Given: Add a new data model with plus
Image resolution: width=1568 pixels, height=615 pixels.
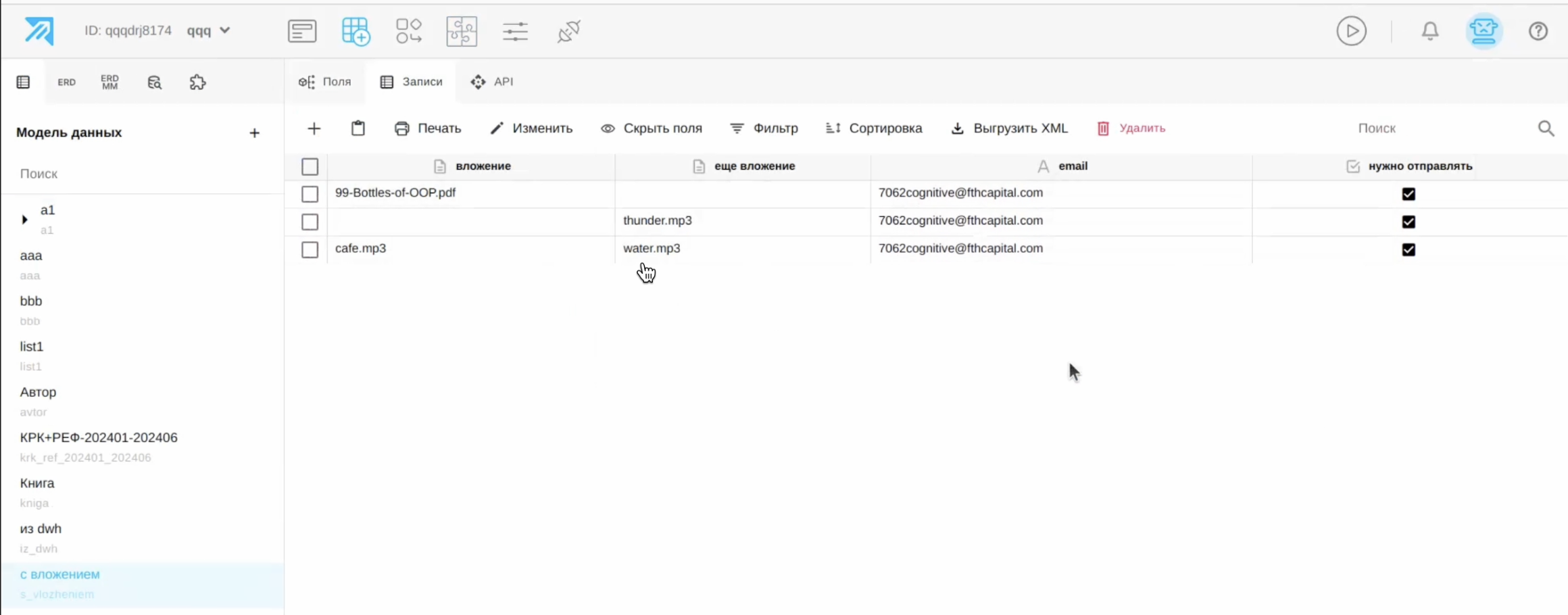Looking at the screenshot, I should (x=254, y=133).
